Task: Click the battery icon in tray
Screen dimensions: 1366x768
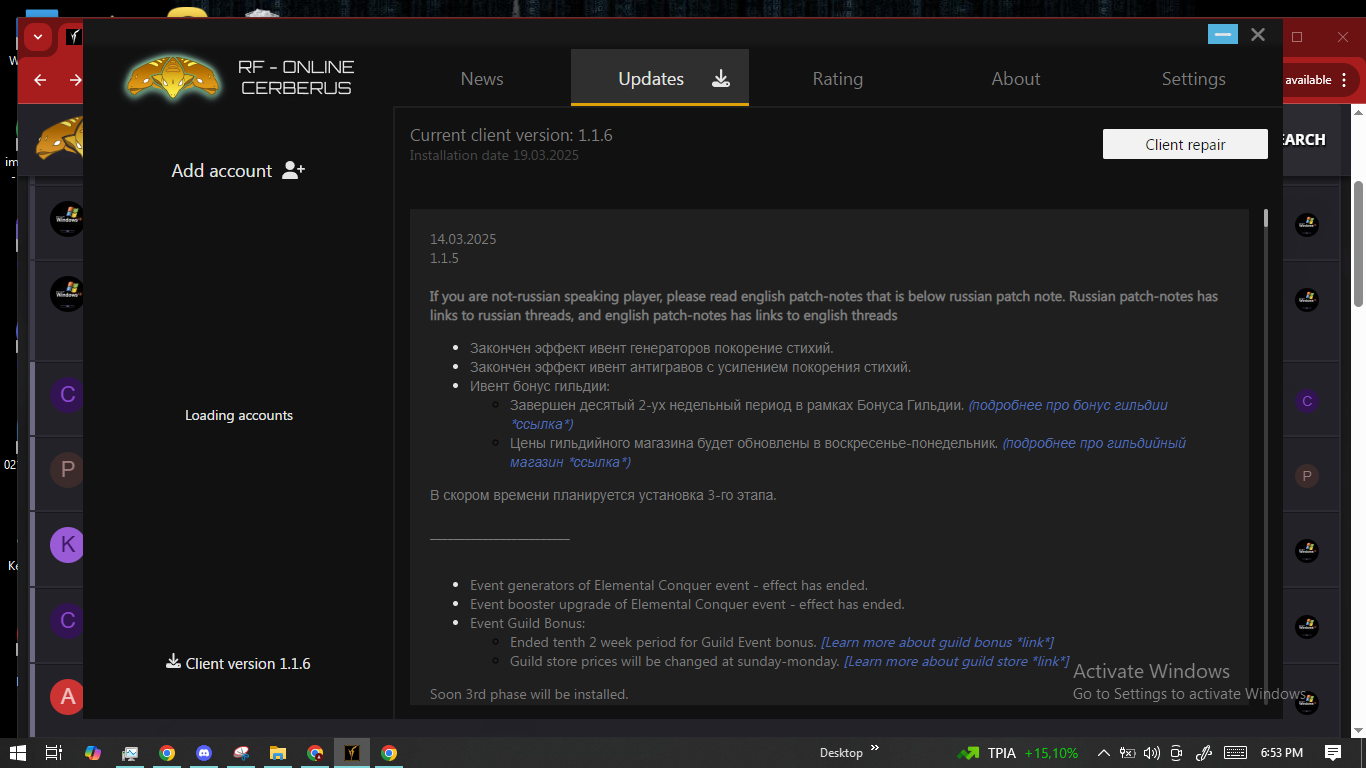Action: pos(1128,753)
